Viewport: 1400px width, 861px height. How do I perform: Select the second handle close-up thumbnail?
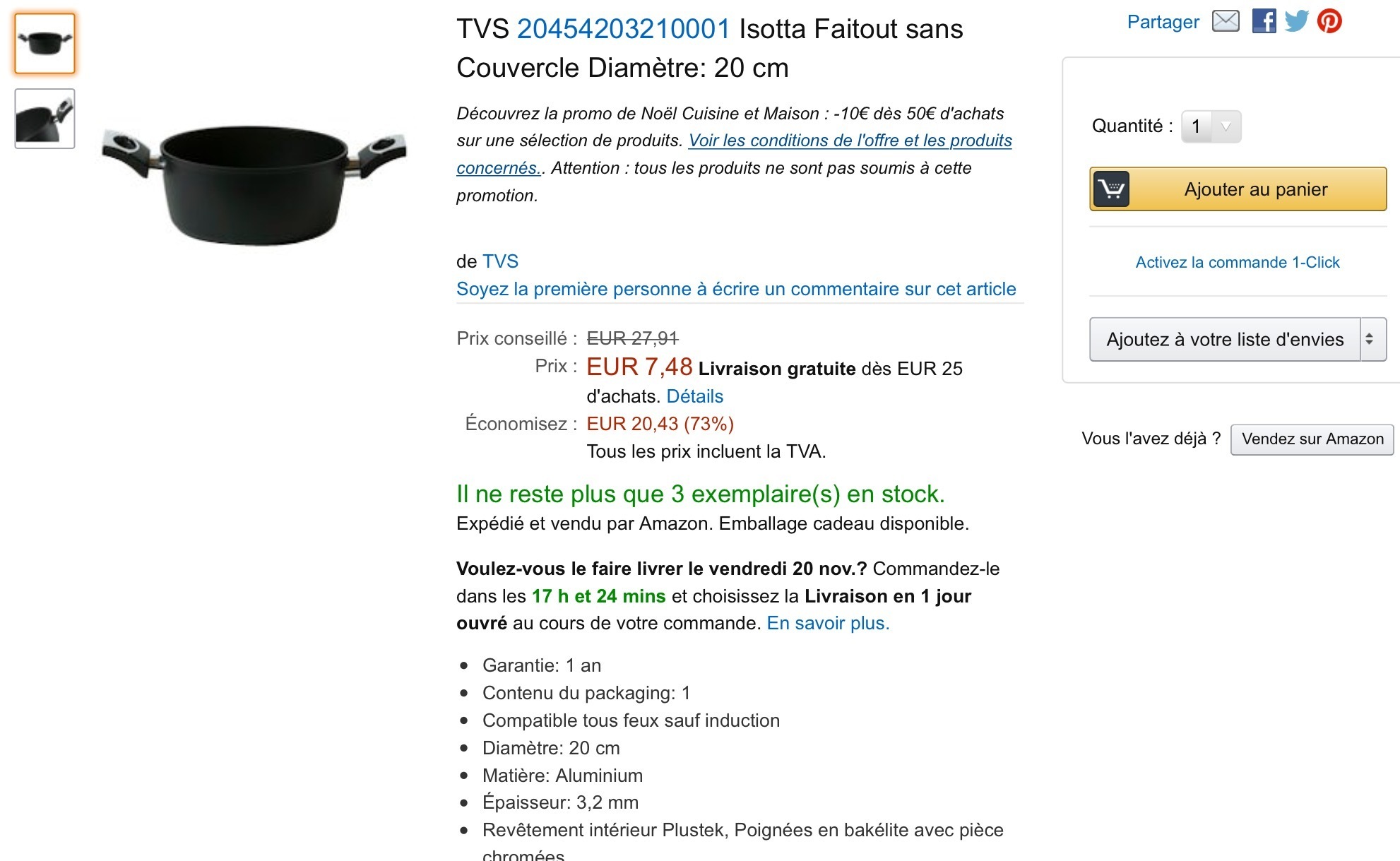click(45, 119)
